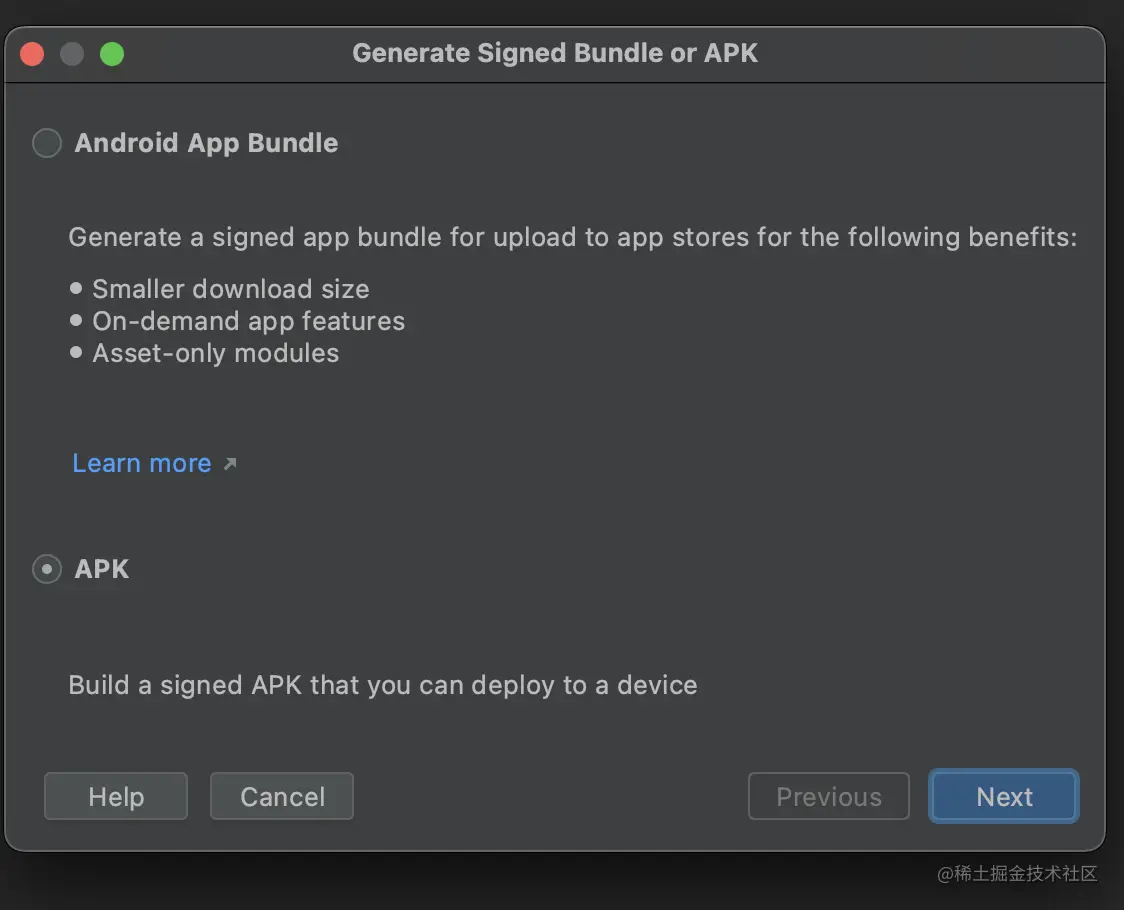Click the Android App Bundle label text

click(206, 143)
